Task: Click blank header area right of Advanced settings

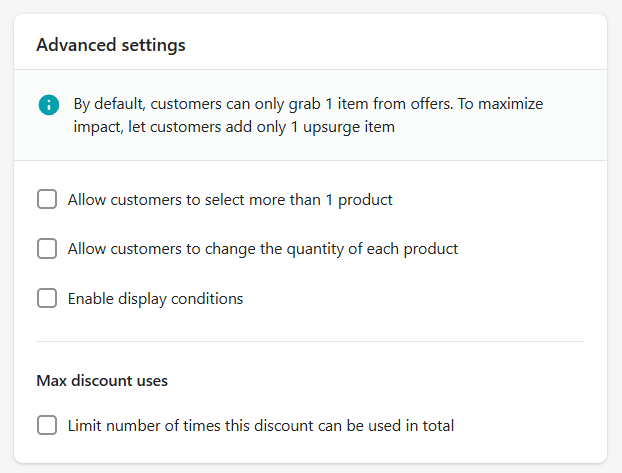Action: click(x=397, y=44)
